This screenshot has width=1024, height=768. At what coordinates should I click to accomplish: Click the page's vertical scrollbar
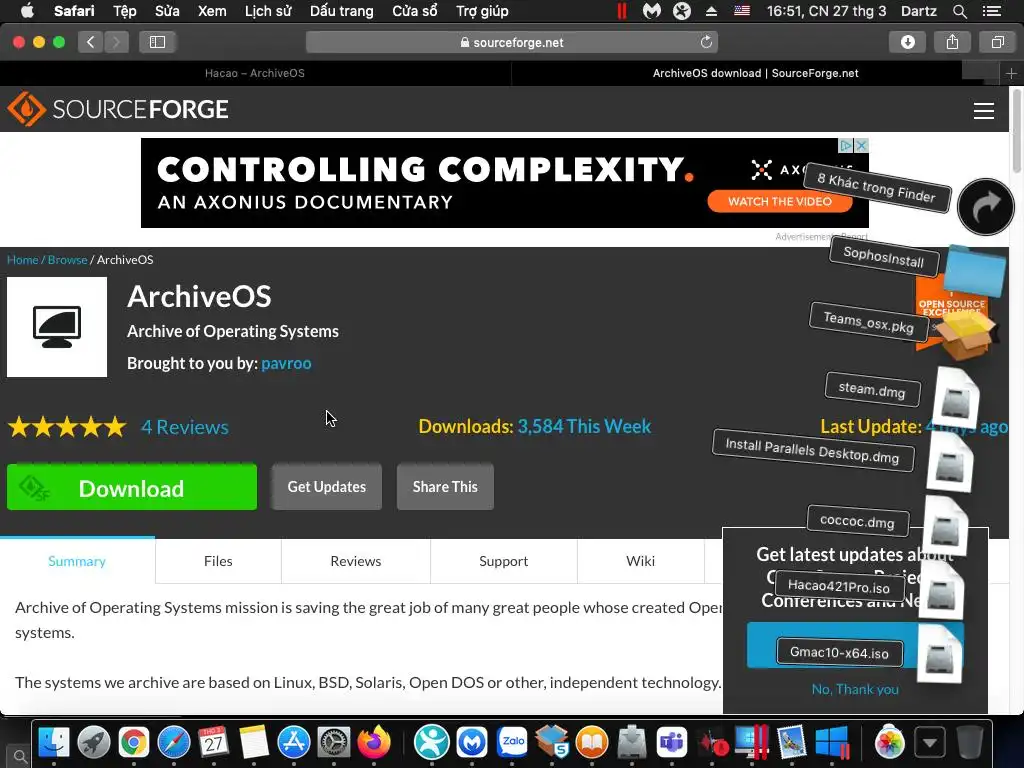point(1016,131)
